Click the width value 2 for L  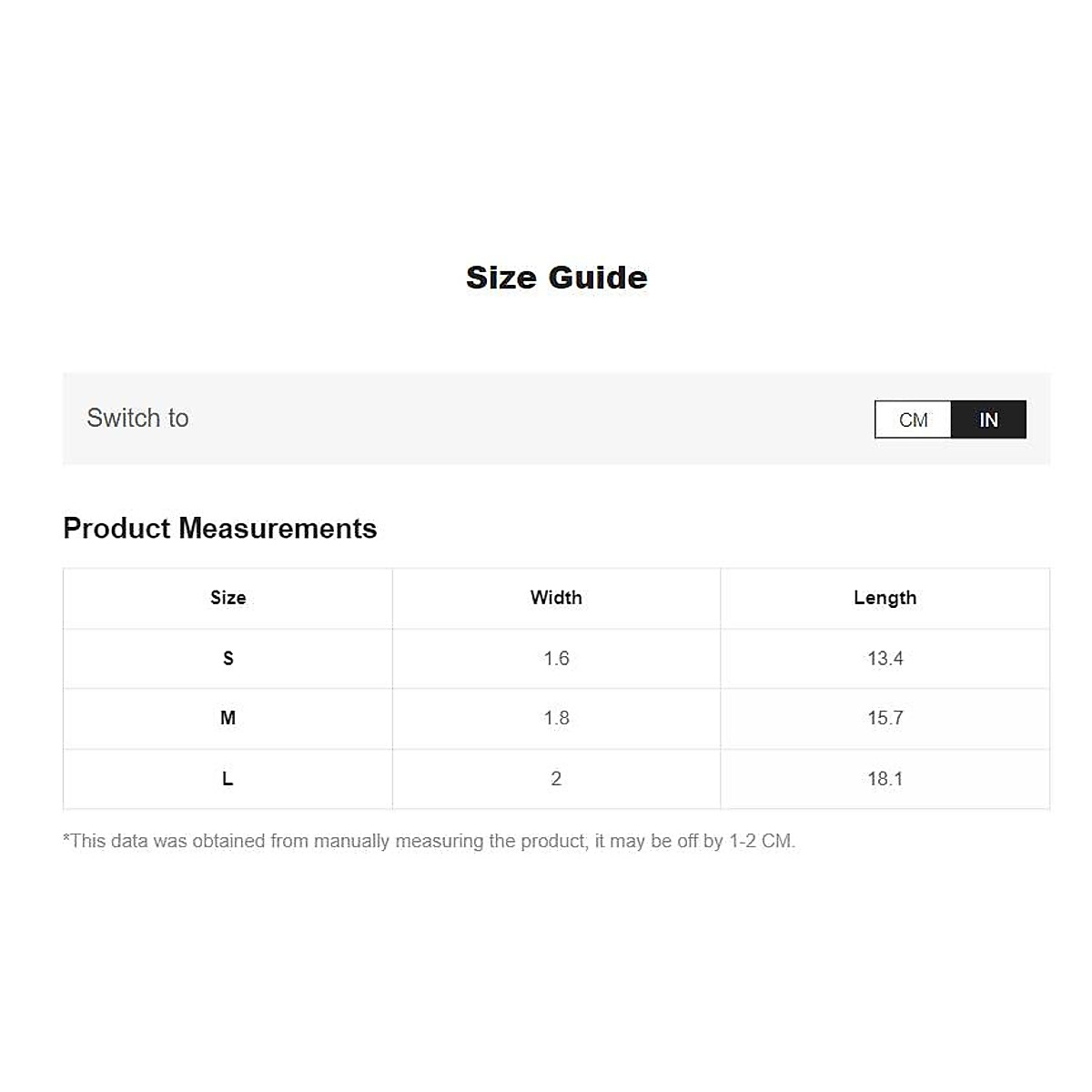pyautogui.click(x=556, y=779)
